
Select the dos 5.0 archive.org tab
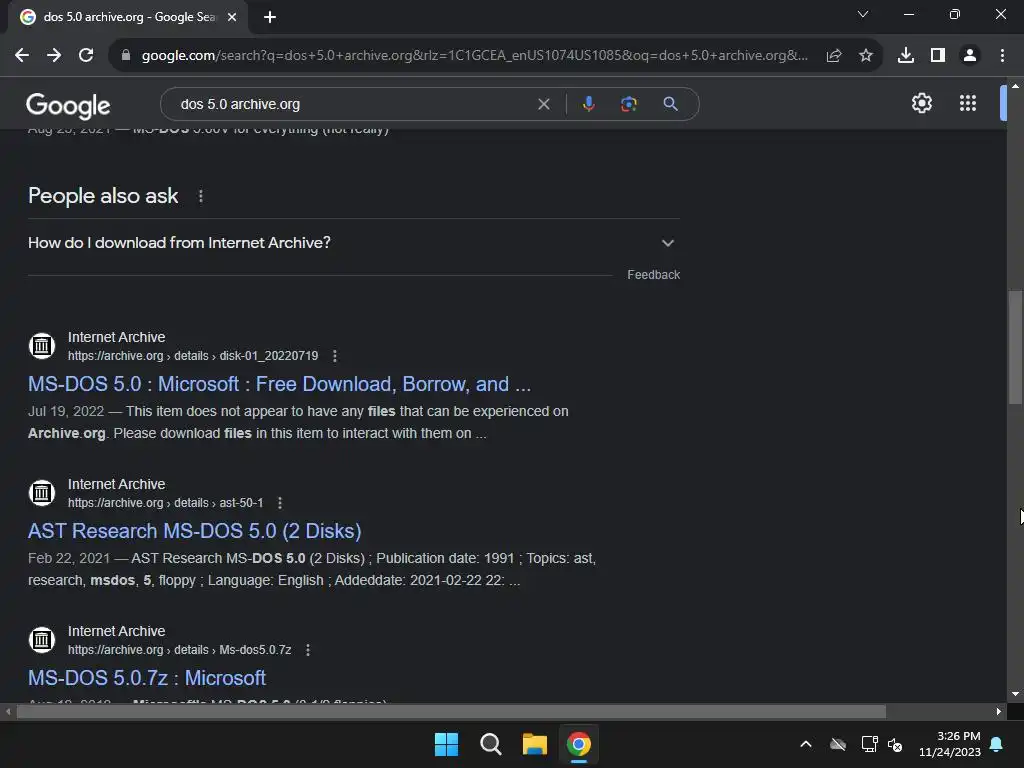click(128, 18)
